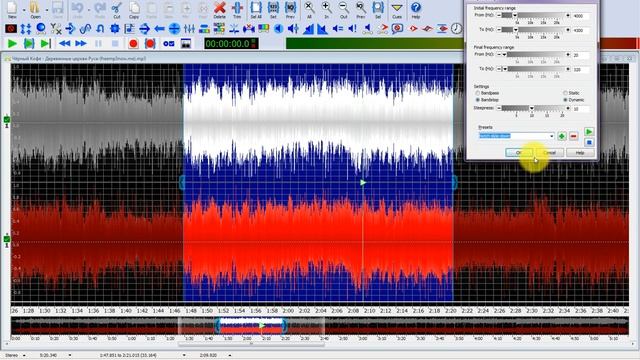Click the Cut scissors icon
This screenshot has height=360, width=640.
[117, 9]
